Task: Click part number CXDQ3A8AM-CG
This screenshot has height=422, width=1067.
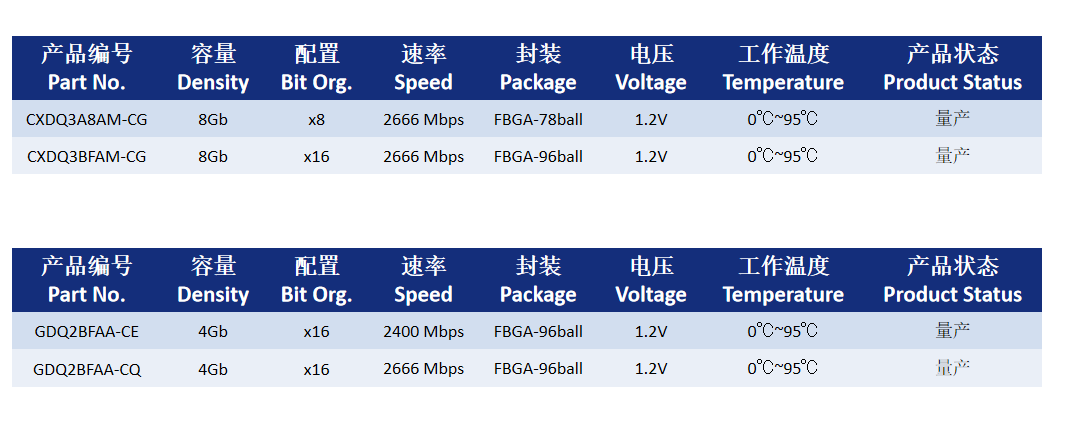Action: (x=86, y=120)
